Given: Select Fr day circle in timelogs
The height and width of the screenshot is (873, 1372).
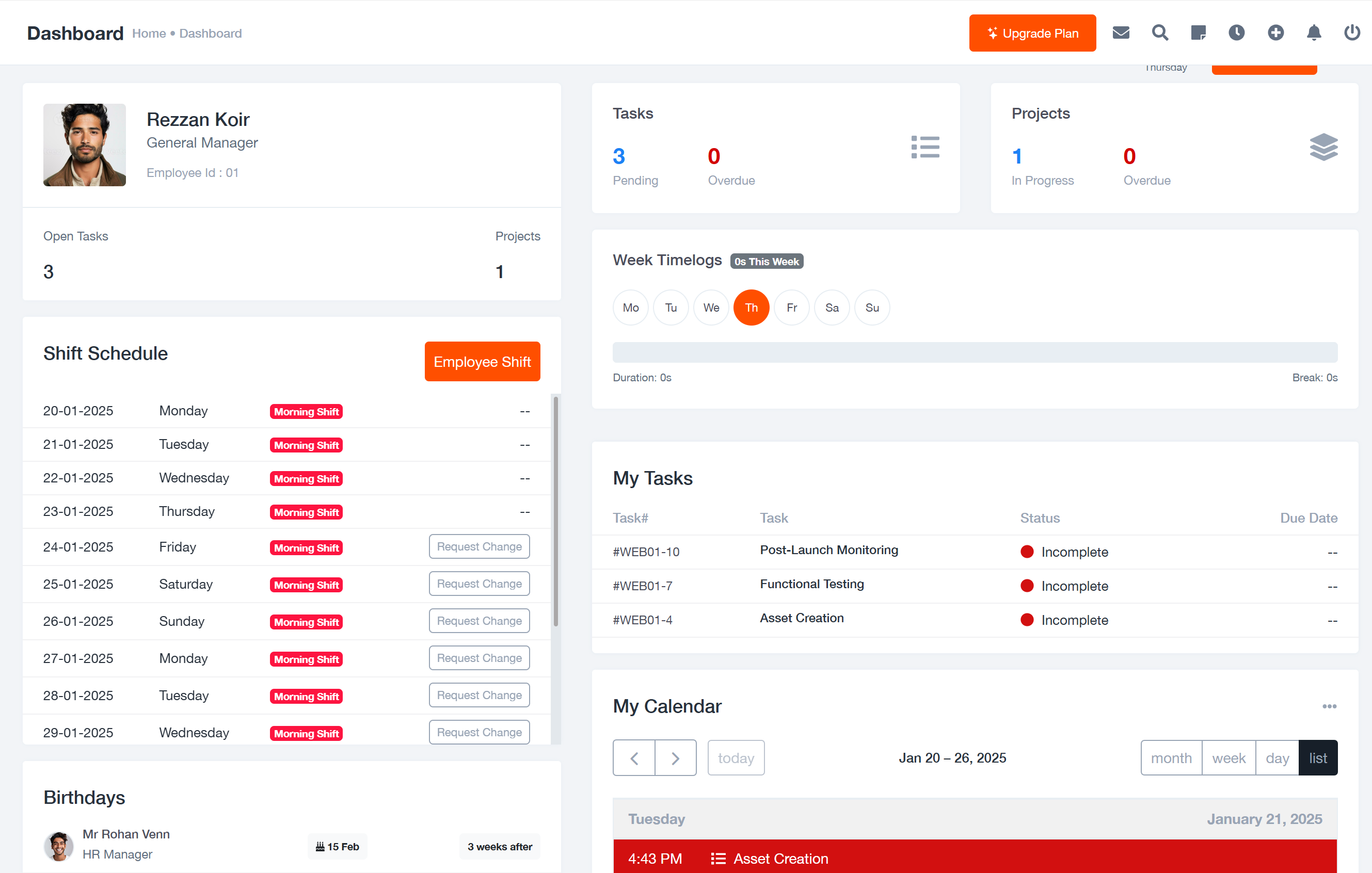Looking at the screenshot, I should (791, 308).
